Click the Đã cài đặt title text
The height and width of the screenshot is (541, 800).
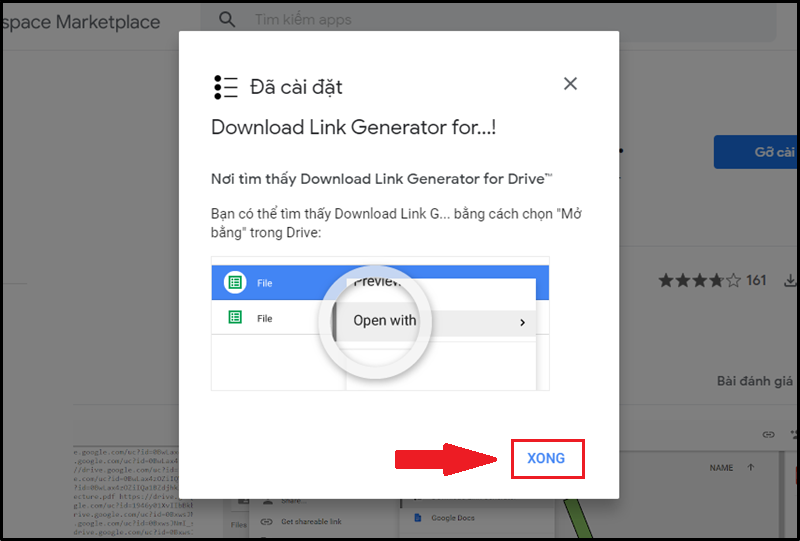[x=296, y=87]
